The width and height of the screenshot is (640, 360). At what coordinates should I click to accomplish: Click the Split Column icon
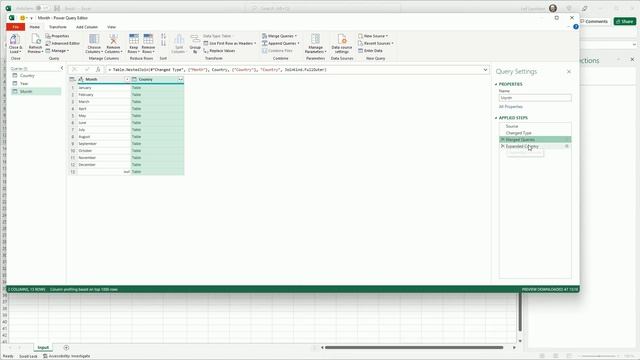point(179,40)
